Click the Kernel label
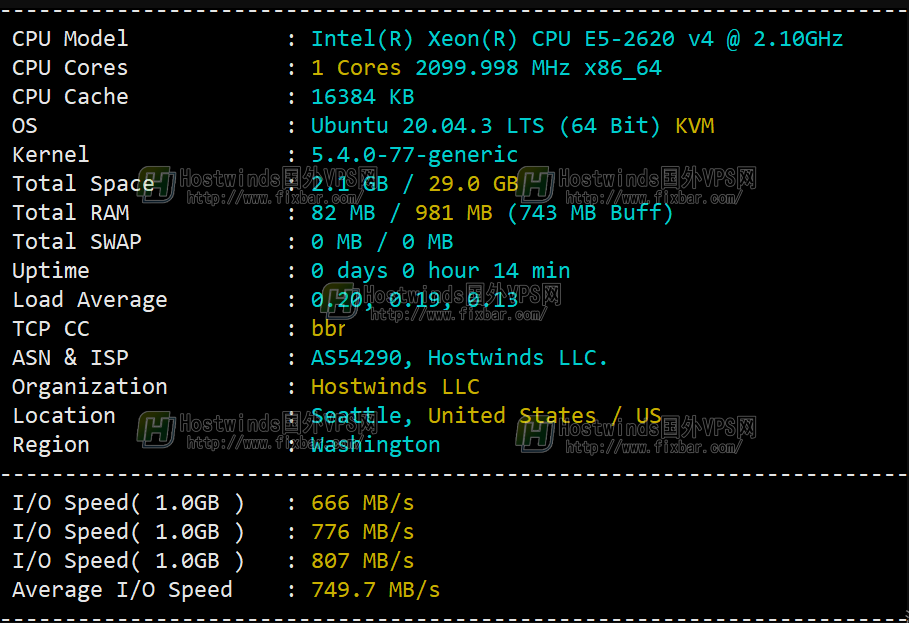This screenshot has height=623, width=909. click(50, 155)
